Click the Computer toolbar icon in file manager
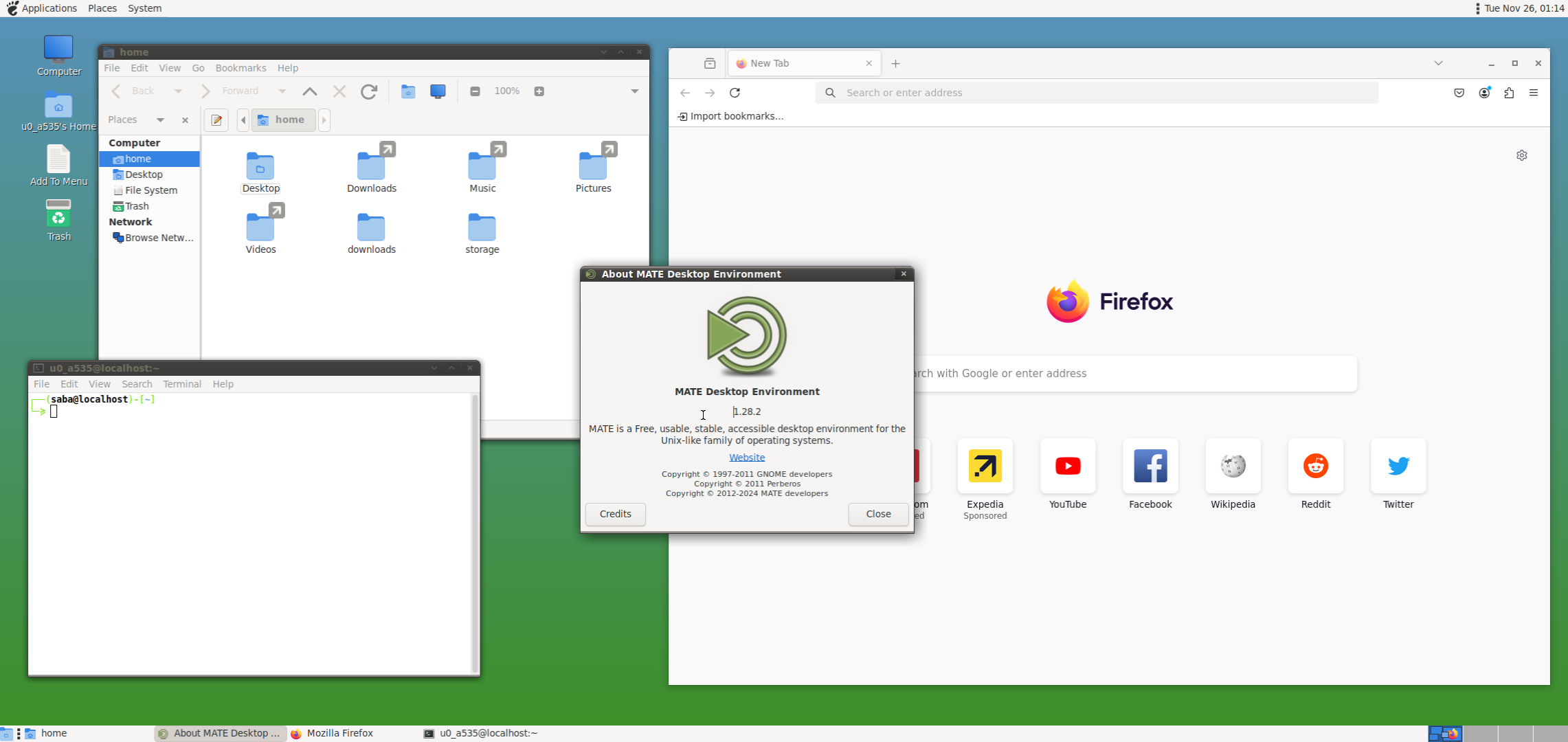This screenshot has width=1568, height=742. click(438, 91)
